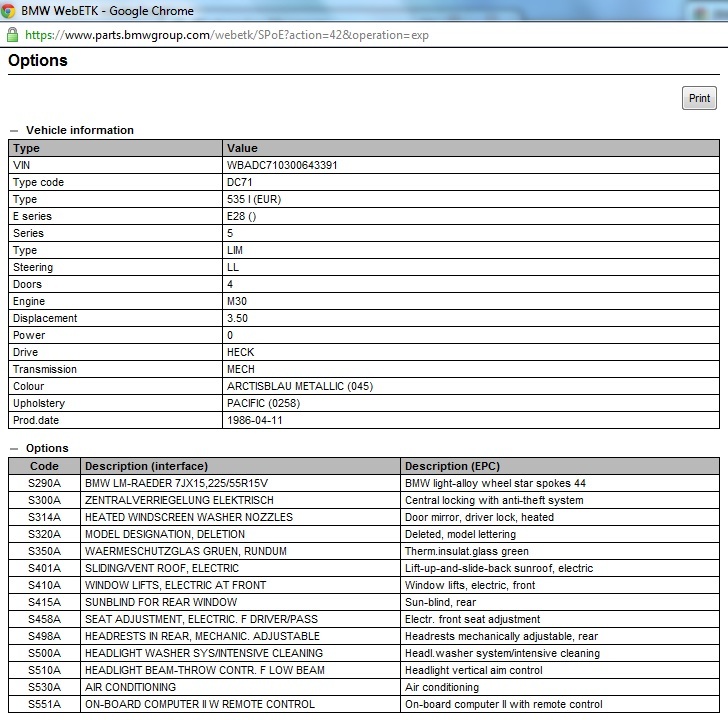Click the Description (EPC) column header

[x=560, y=466]
